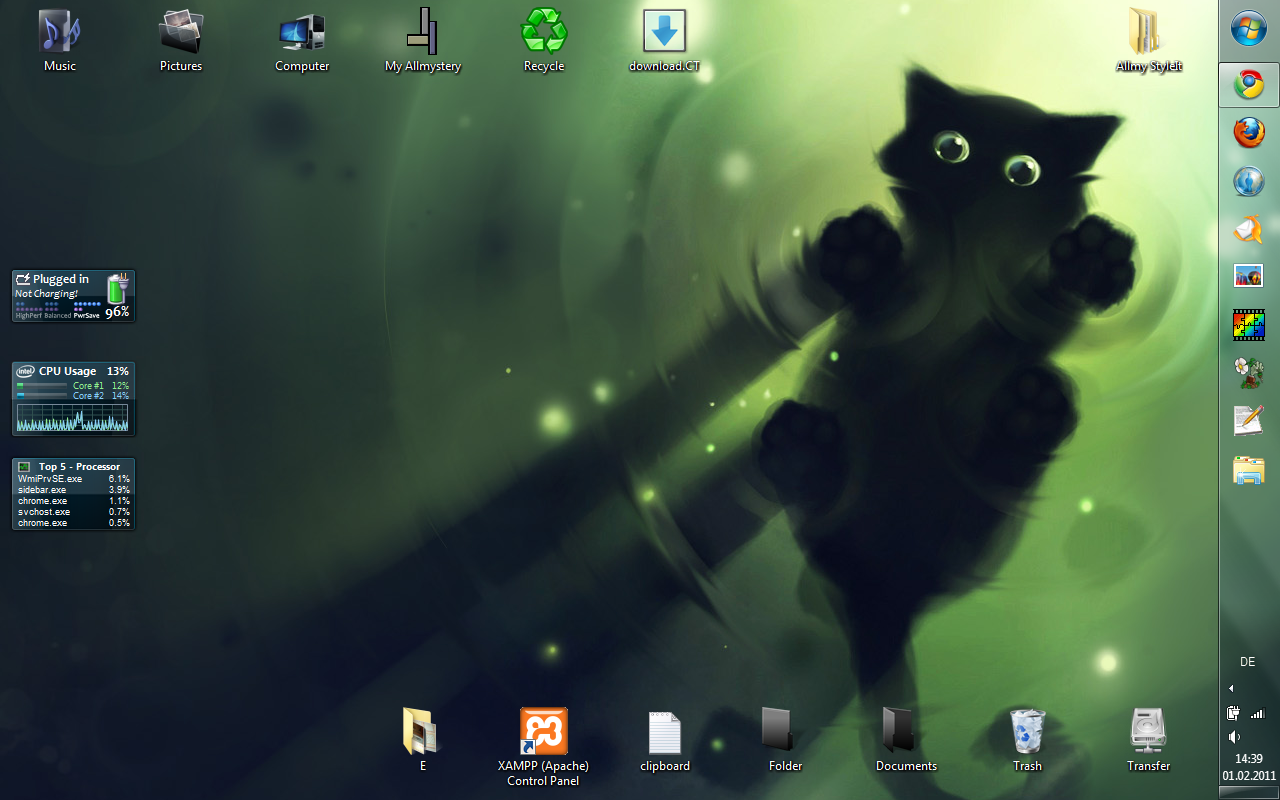Click the 14:39 clock
Screen dimensions: 1280x800
[1249, 759]
